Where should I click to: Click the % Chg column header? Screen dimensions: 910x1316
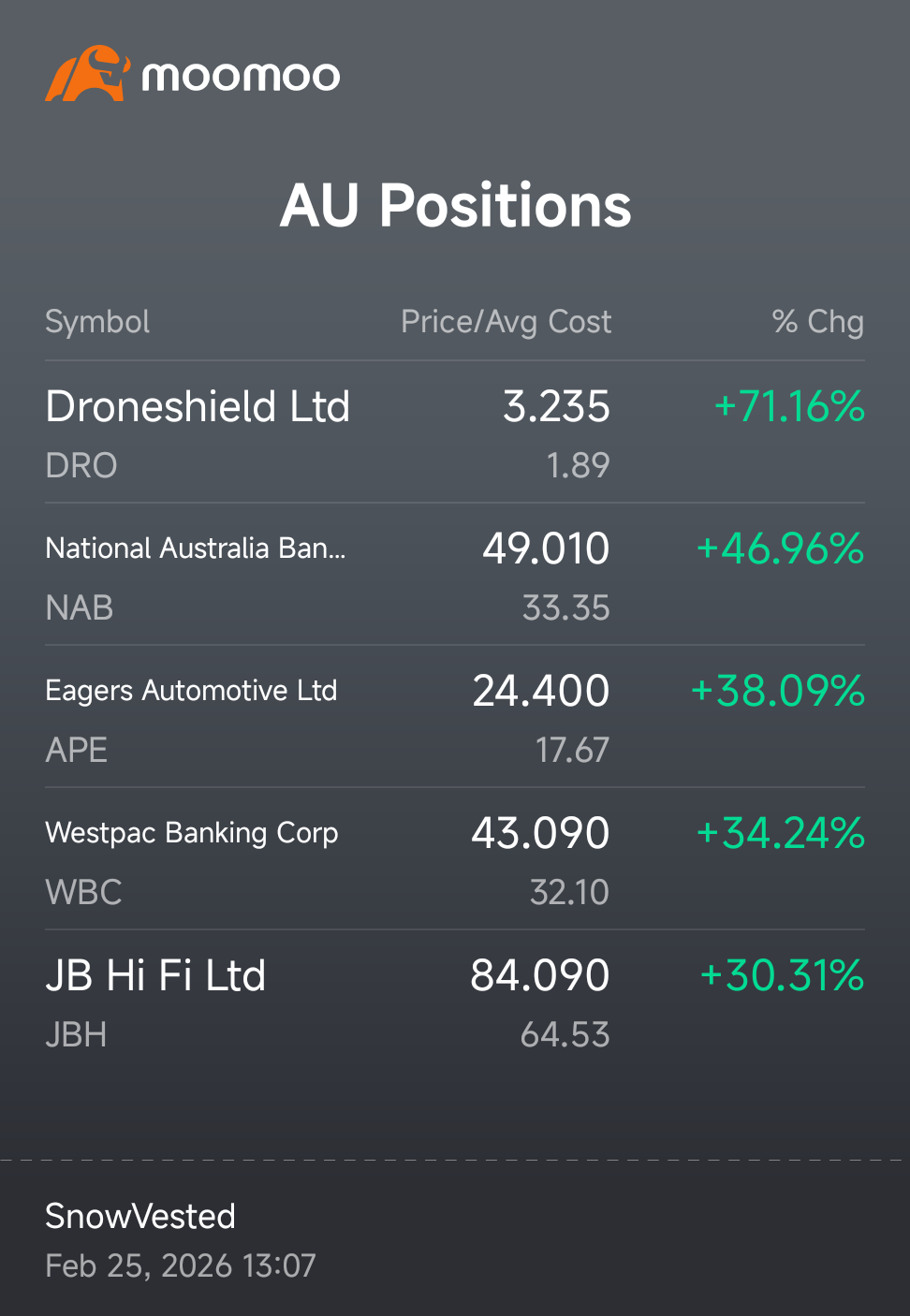tap(817, 322)
